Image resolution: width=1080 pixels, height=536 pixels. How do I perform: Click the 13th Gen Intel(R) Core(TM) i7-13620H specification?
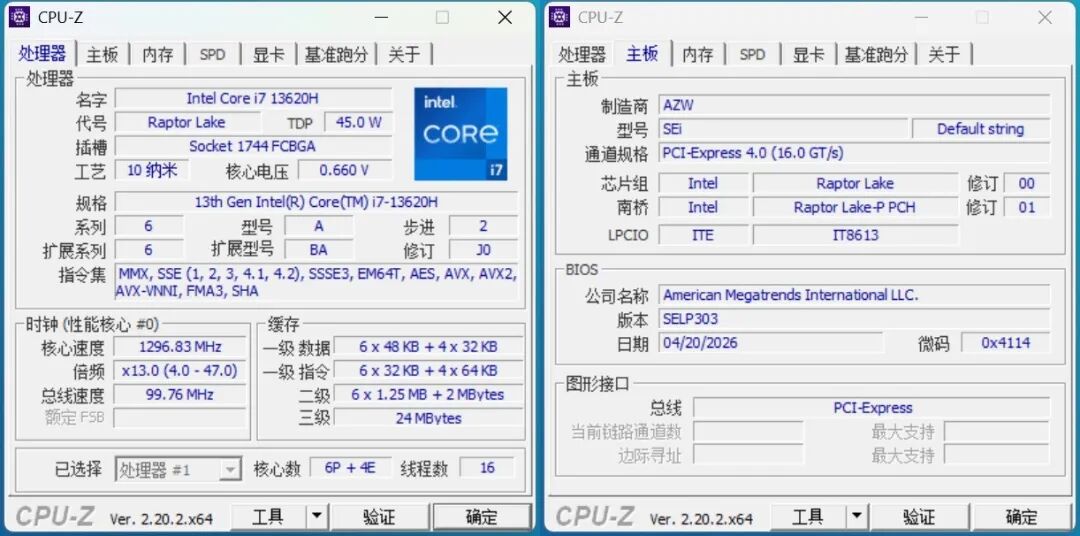tap(316, 202)
